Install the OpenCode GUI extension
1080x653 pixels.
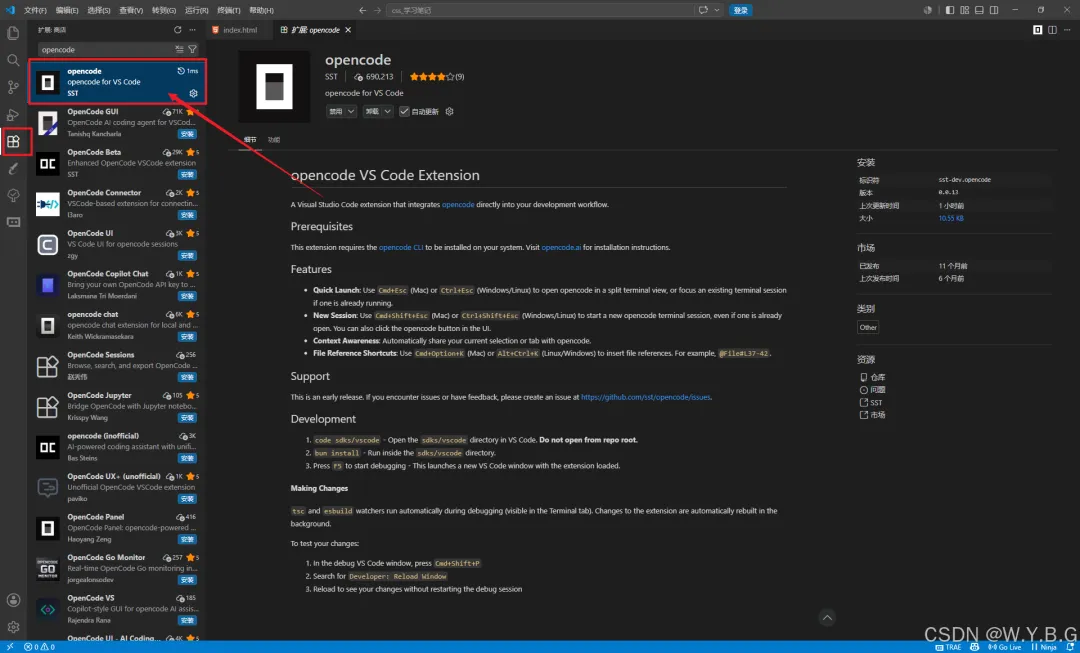coord(187,134)
